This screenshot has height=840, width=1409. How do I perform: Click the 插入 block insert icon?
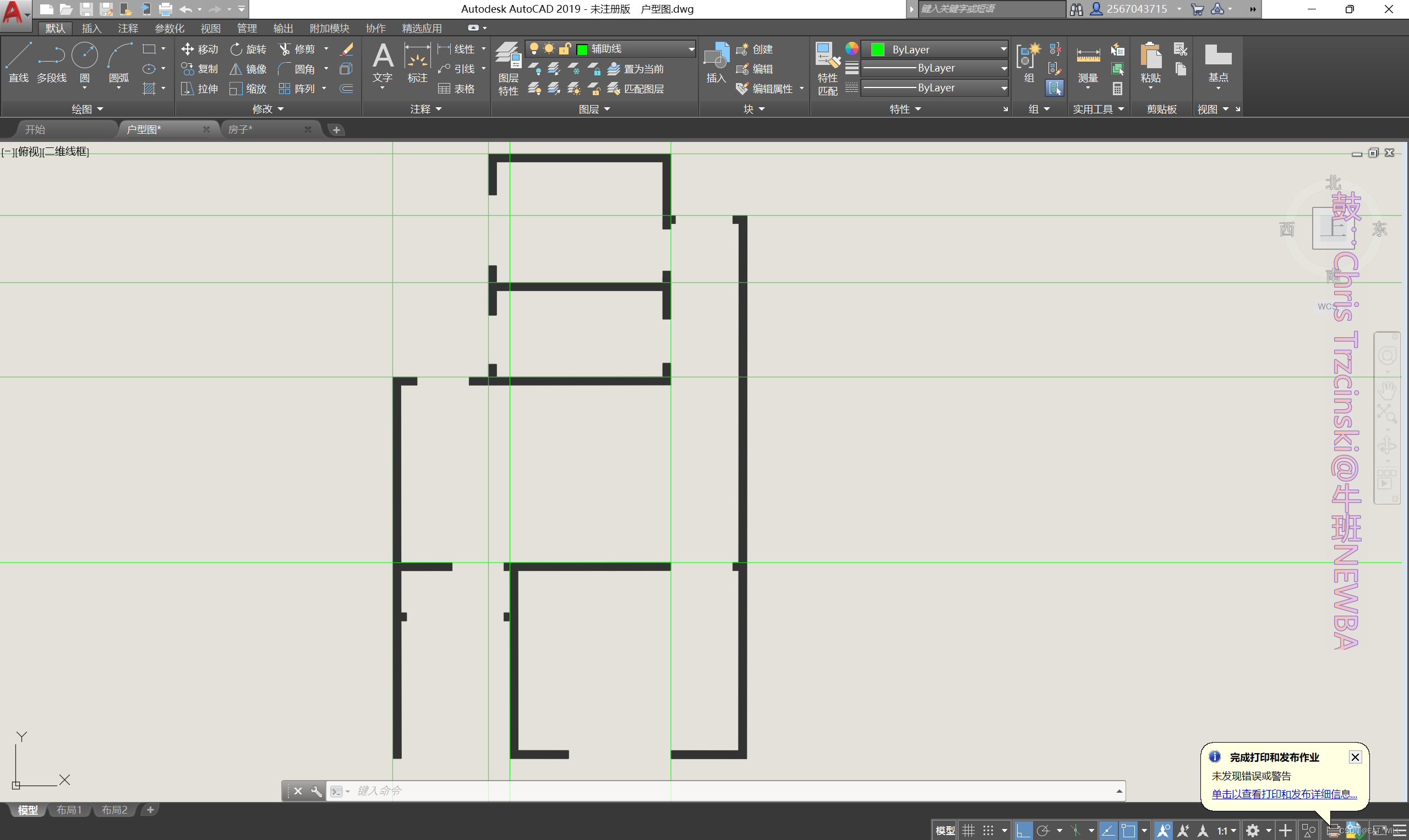716,62
